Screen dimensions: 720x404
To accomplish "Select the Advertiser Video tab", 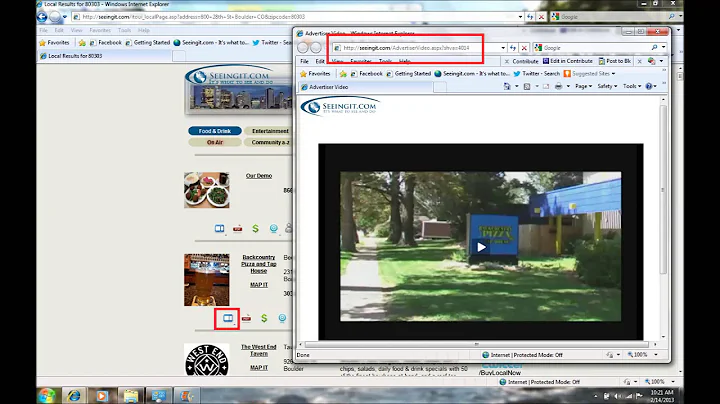I will tap(366, 87).
